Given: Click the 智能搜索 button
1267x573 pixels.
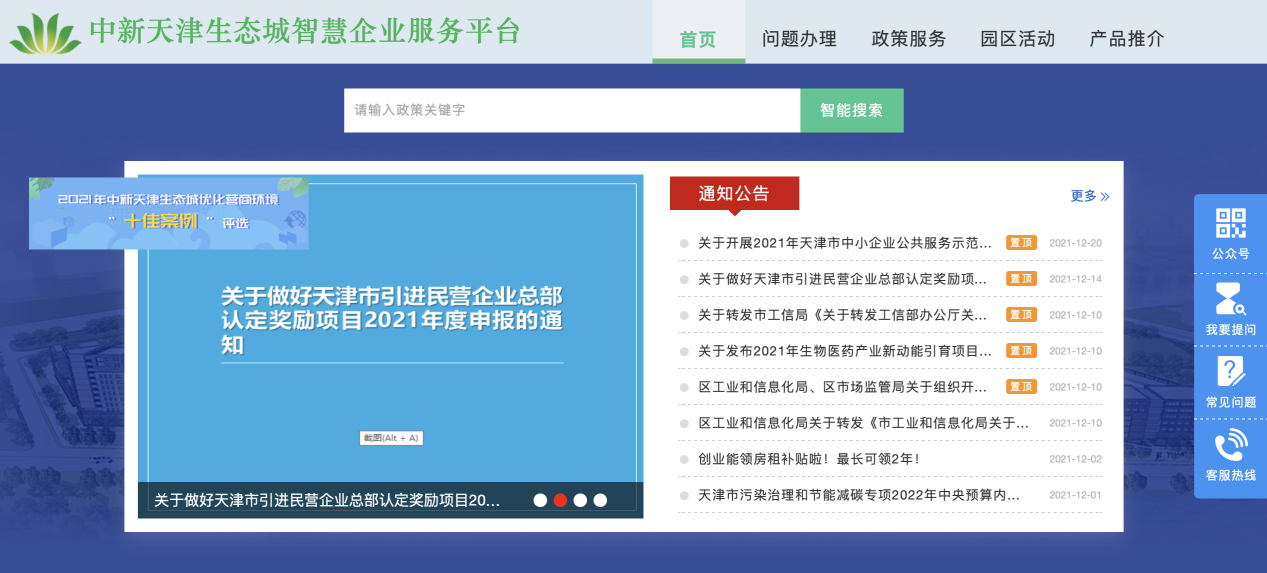Looking at the screenshot, I should tap(852, 110).
